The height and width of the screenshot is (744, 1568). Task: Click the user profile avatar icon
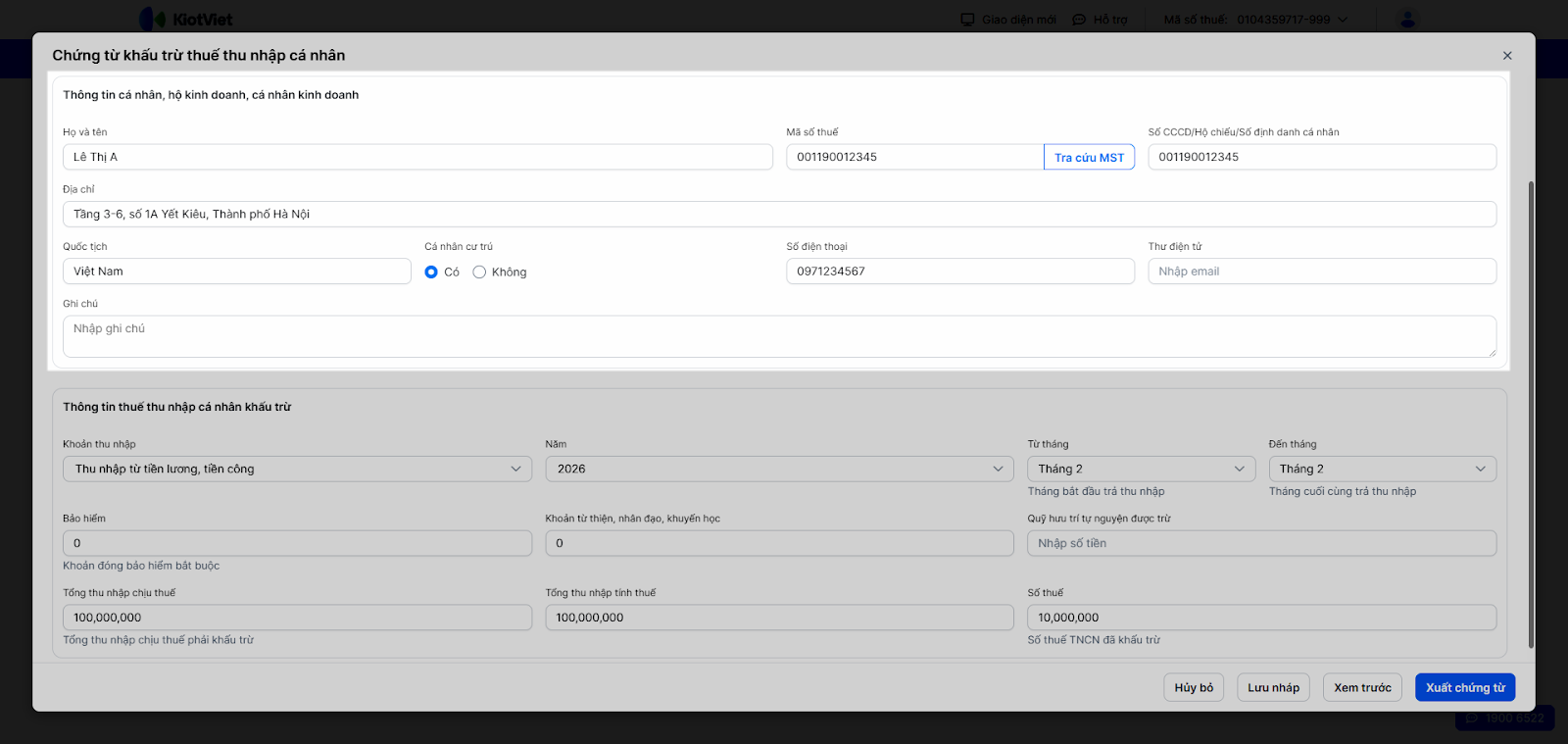click(1407, 19)
